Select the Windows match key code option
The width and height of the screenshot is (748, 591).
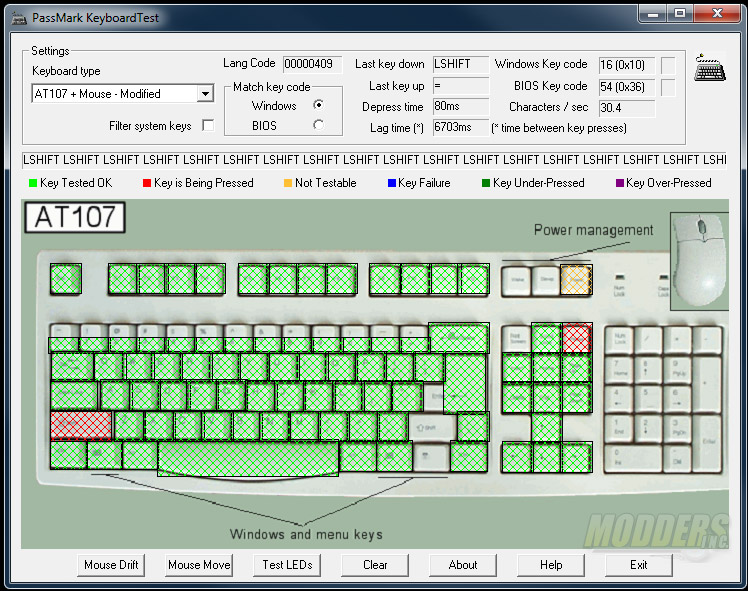(x=318, y=104)
